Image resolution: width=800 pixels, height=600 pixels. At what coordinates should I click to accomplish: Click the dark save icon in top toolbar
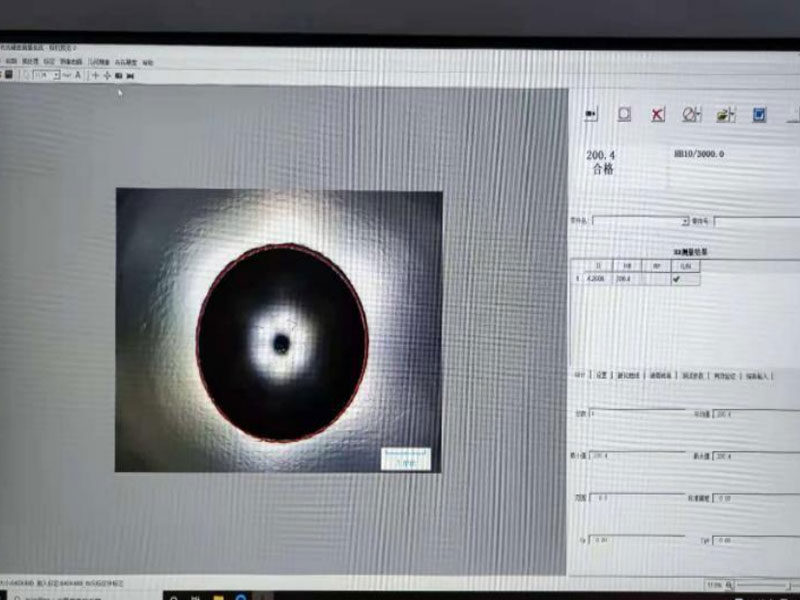pyautogui.click(x=9, y=75)
